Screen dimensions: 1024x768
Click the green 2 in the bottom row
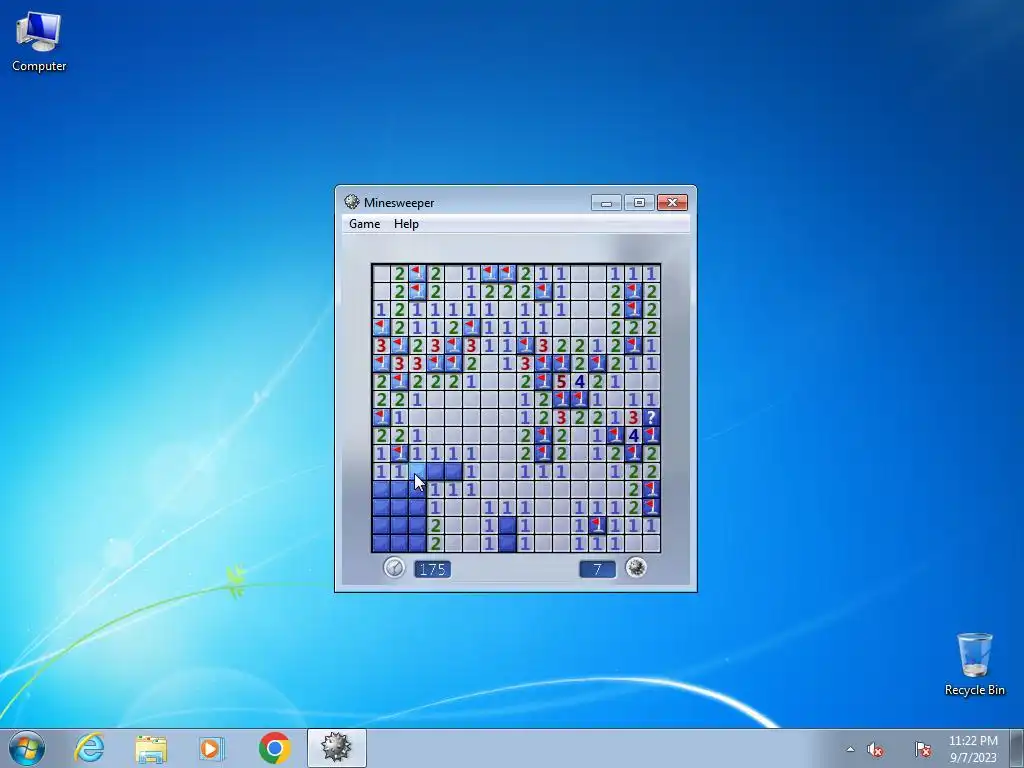point(436,543)
